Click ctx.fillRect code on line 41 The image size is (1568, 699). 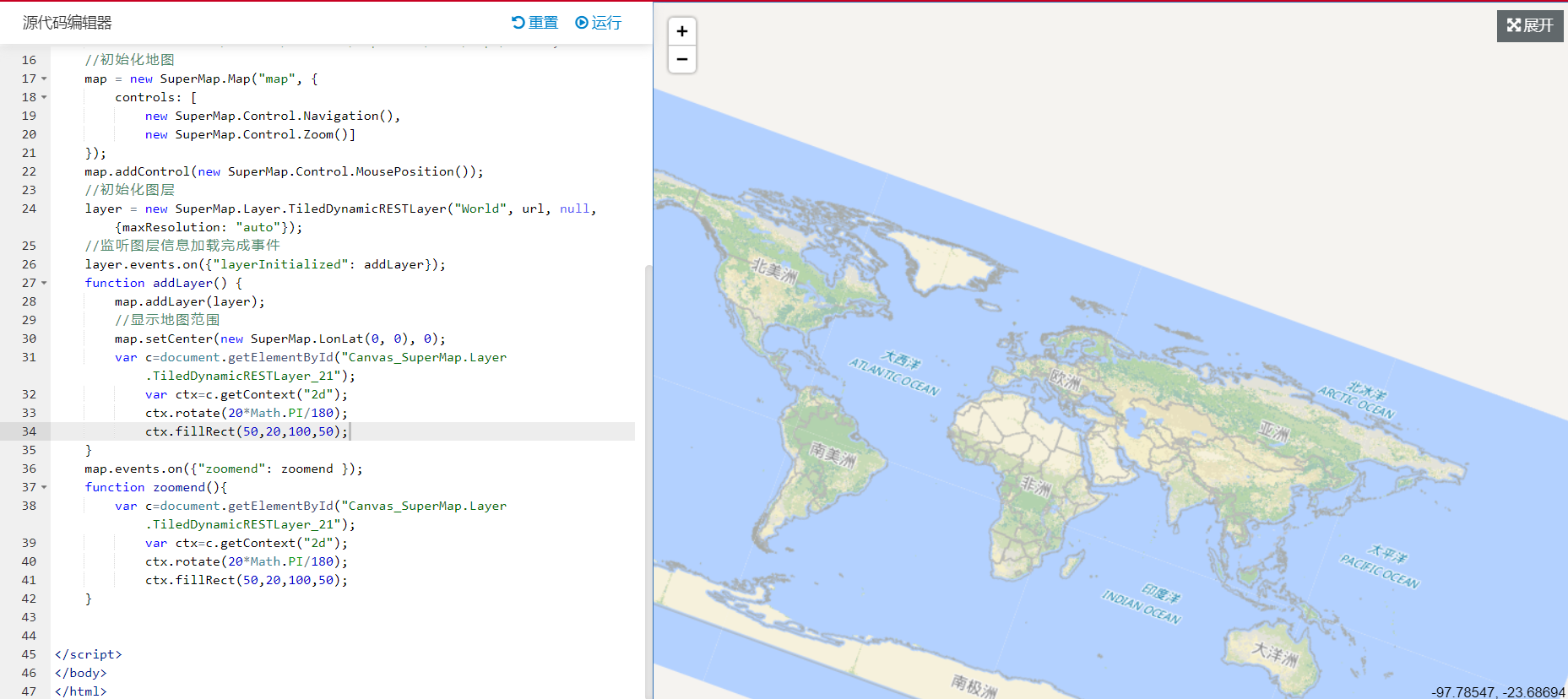(x=247, y=580)
